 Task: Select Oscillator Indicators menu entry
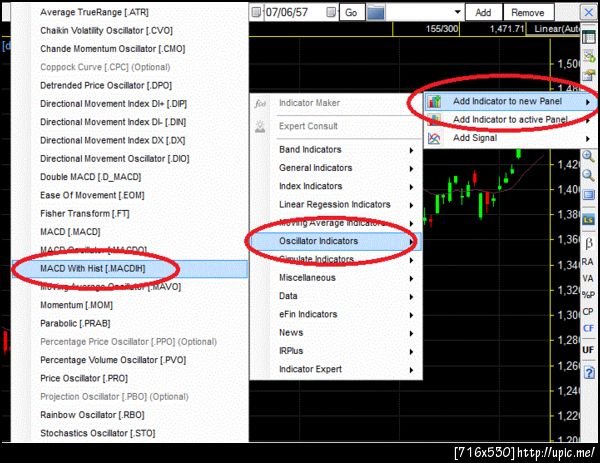[336, 241]
